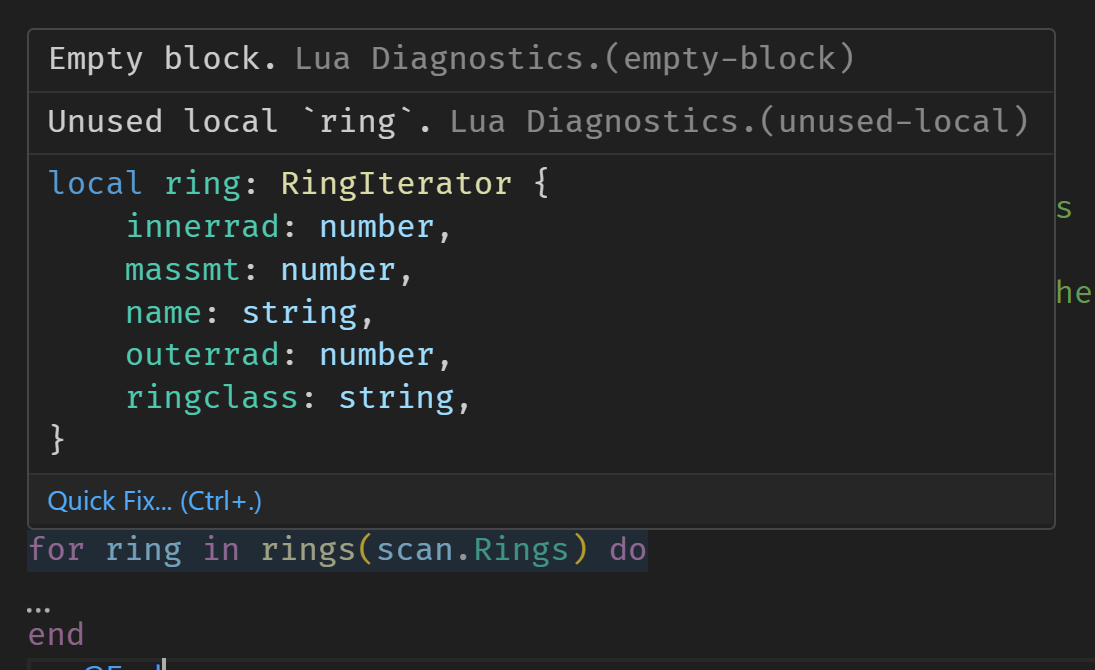
Task: Click the ringclass field in hover
Action: 212,398
